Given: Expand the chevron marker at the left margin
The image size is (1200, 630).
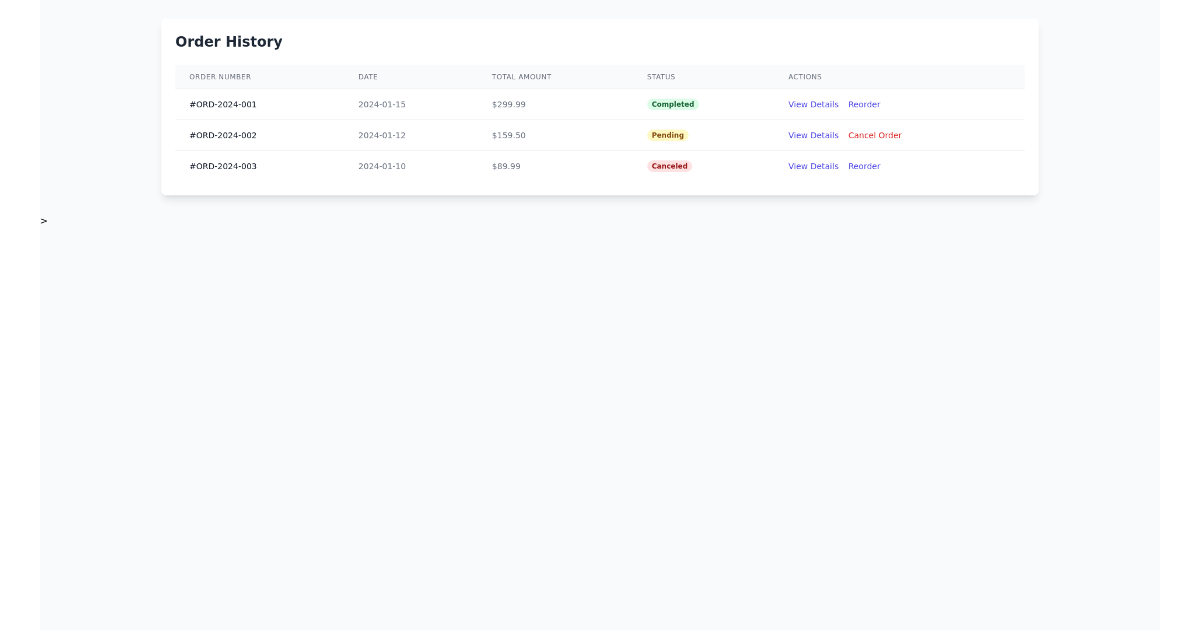Looking at the screenshot, I should pos(43,220).
